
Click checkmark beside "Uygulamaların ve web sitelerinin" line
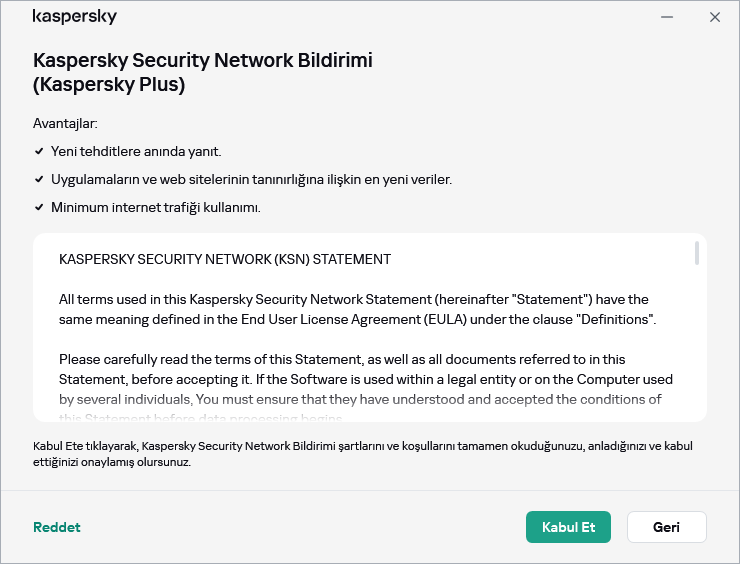click(x=39, y=179)
